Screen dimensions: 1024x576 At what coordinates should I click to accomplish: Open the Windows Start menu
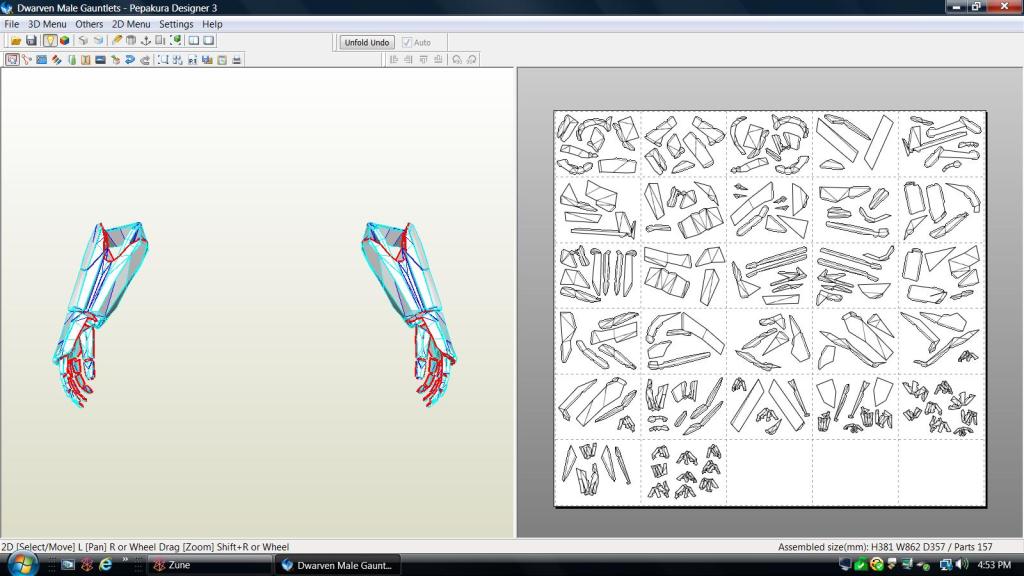pyautogui.click(x=22, y=564)
